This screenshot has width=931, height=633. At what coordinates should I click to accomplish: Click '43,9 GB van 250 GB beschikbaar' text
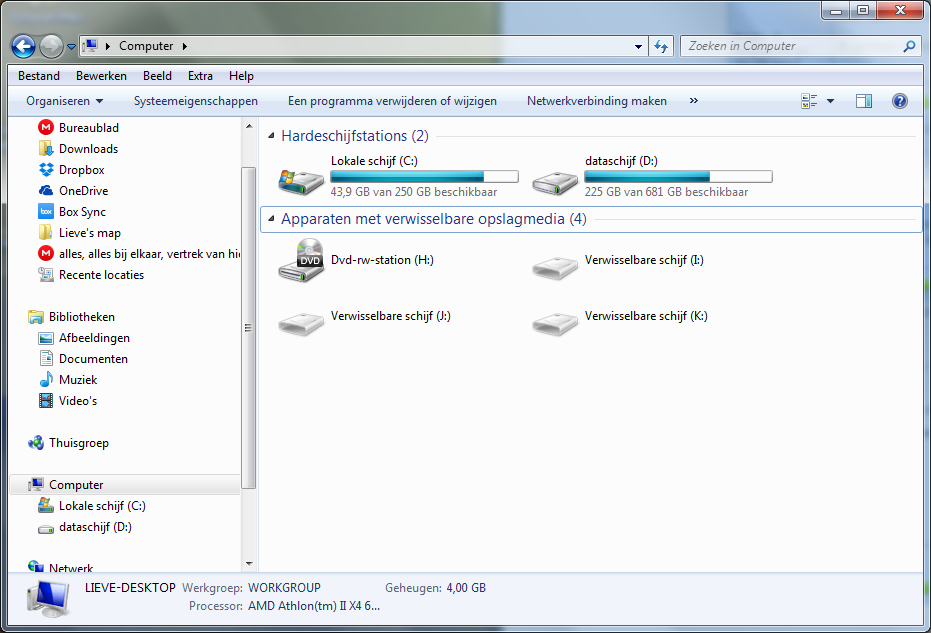coord(414,192)
